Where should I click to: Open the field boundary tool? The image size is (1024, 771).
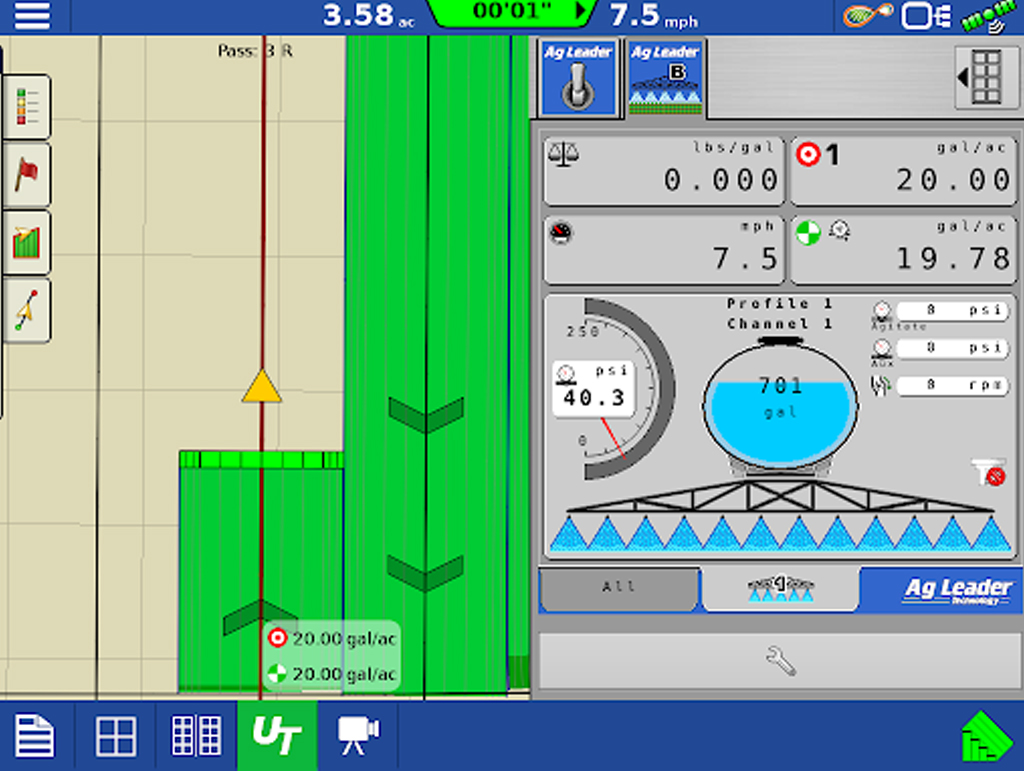pyautogui.click(x=26, y=243)
